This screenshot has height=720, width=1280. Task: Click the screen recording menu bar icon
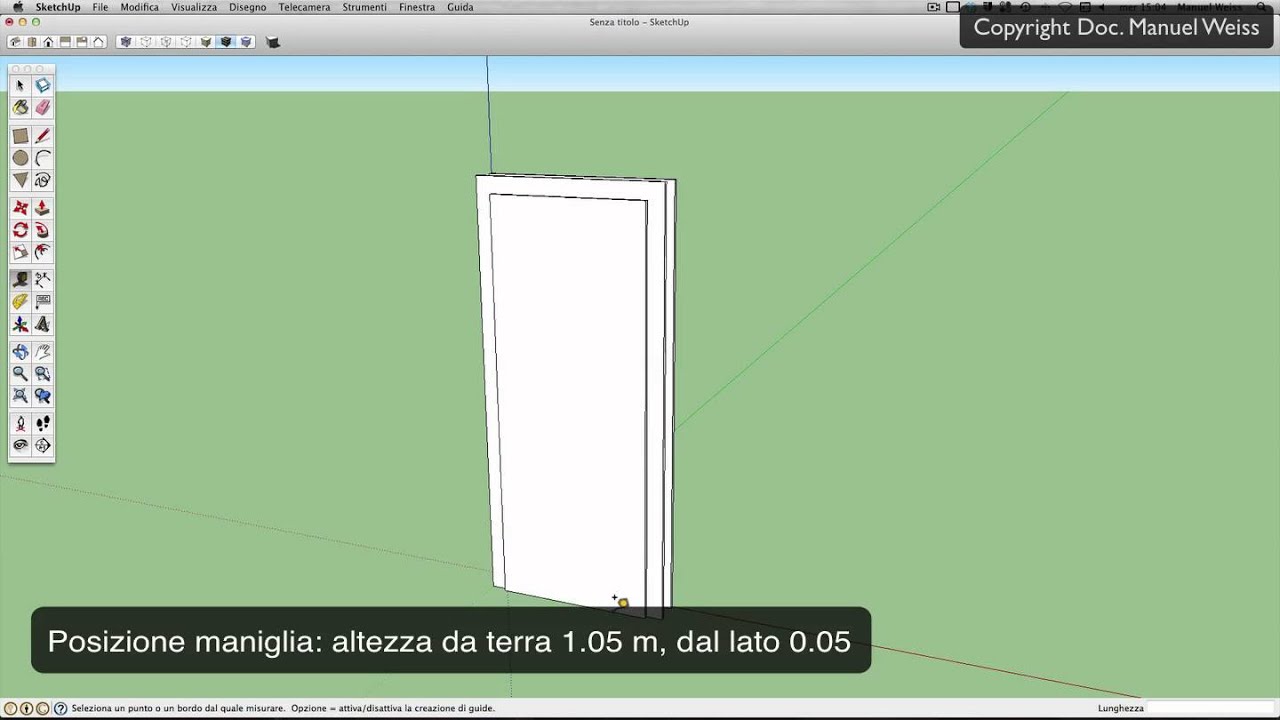(934, 7)
